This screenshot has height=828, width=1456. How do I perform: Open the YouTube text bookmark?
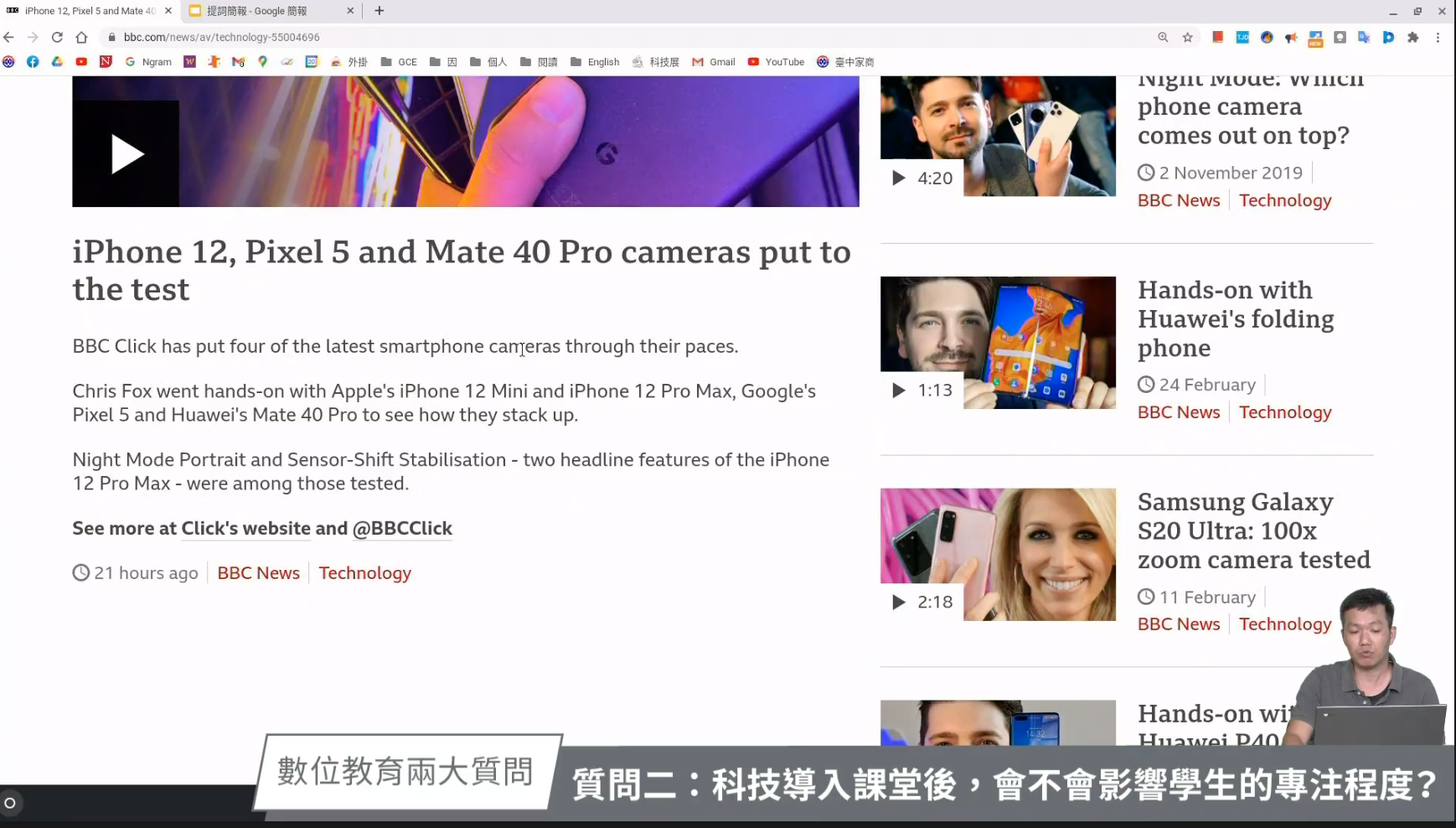[776, 62]
